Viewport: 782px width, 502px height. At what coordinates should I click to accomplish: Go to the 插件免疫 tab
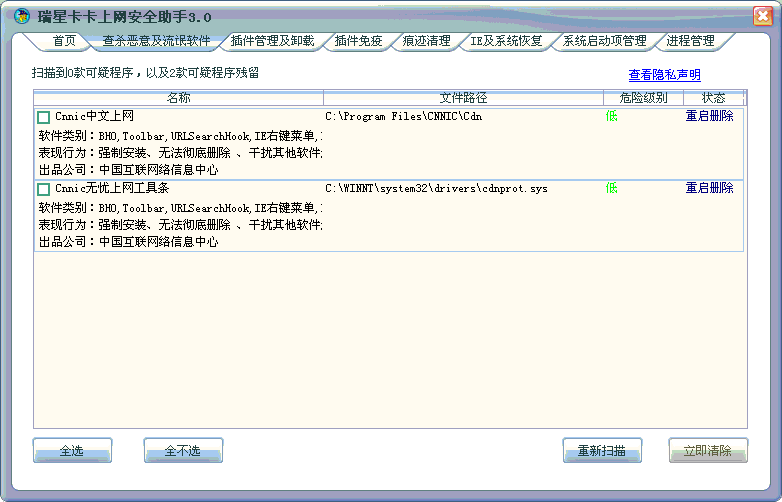click(358, 41)
